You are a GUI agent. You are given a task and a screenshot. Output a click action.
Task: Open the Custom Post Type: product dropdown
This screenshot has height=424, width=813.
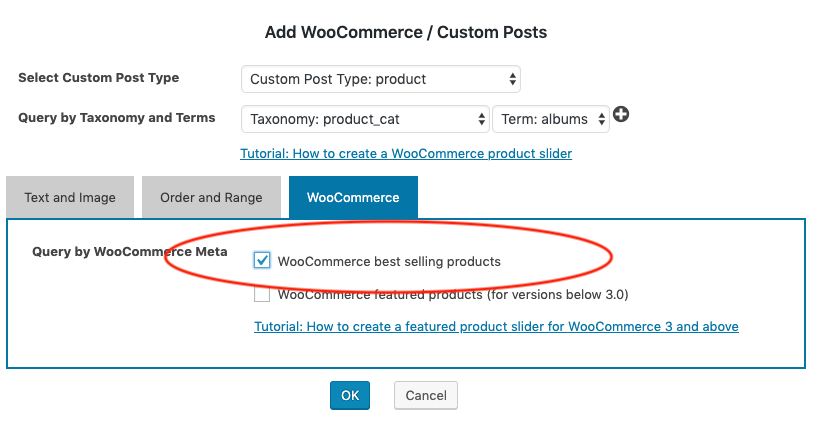[x=380, y=79]
